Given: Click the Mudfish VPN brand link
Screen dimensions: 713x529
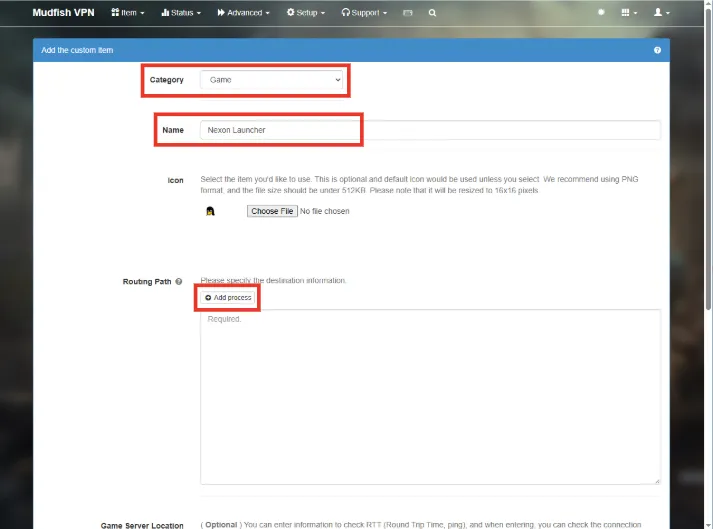Looking at the screenshot, I should click(x=63, y=13).
